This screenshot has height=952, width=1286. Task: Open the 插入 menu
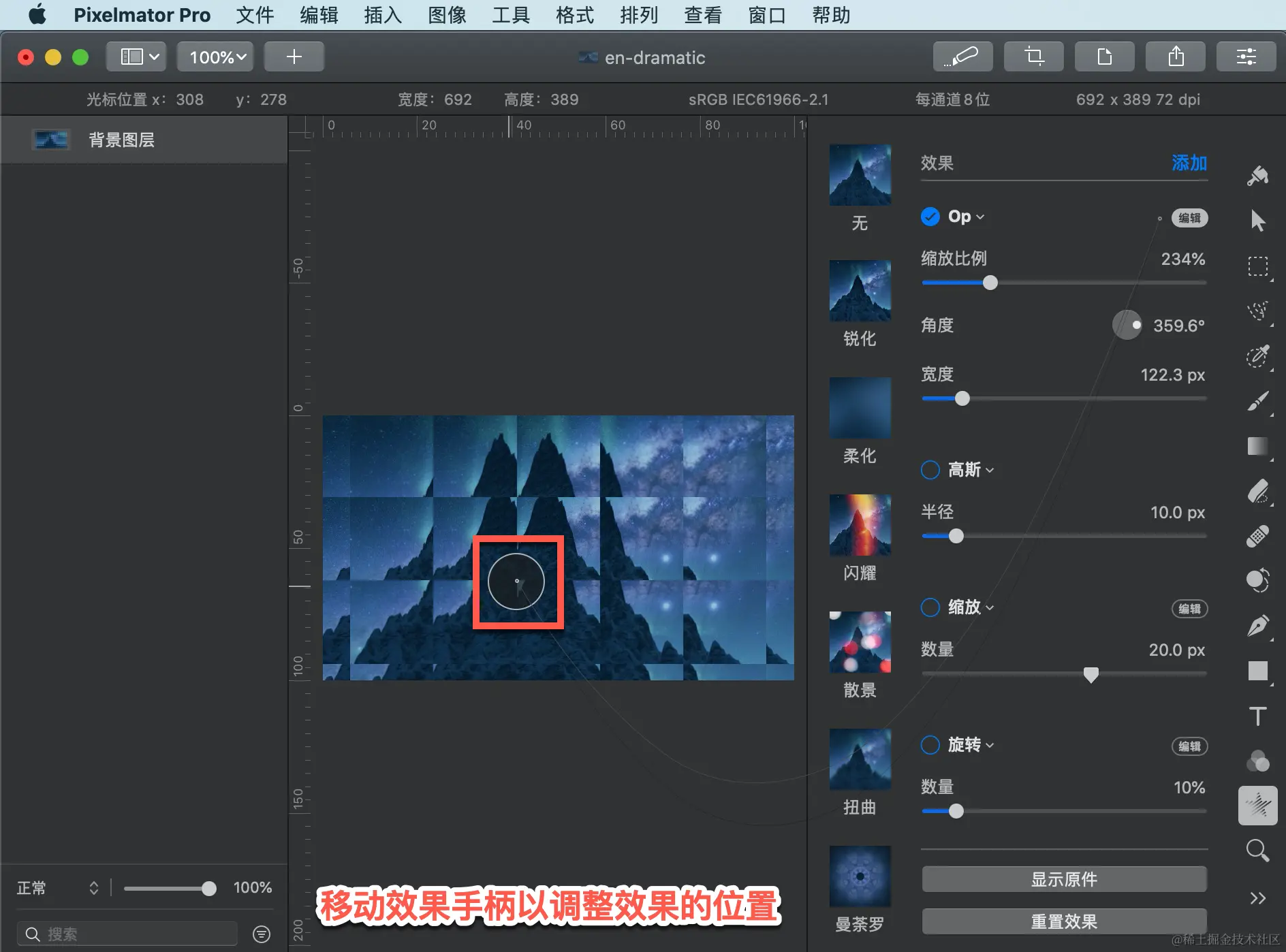pos(383,15)
